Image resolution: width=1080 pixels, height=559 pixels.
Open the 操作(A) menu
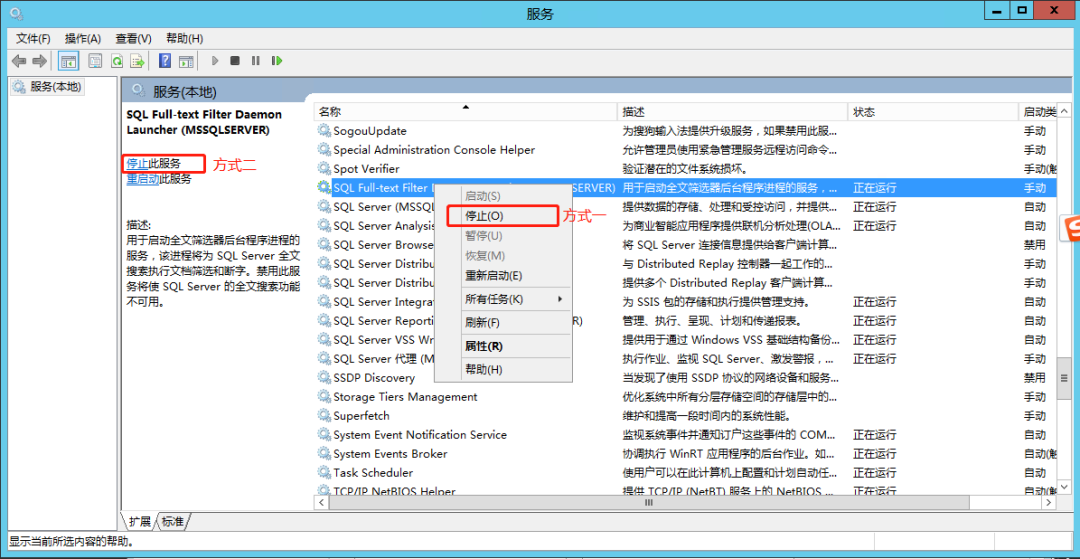click(83, 38)
